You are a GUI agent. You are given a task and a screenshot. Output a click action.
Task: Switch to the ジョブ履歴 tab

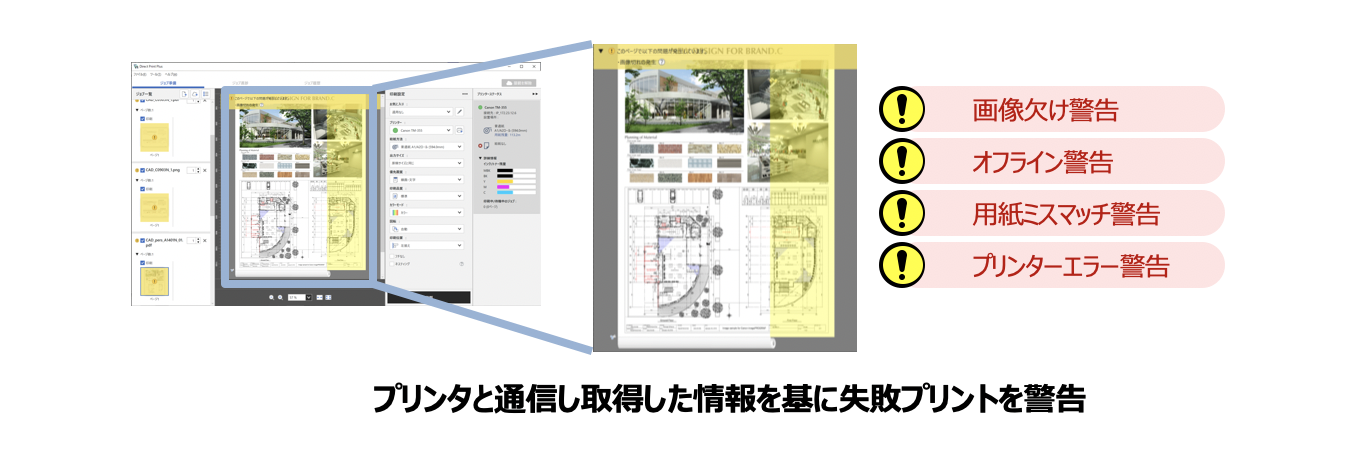[x=312, y=83]
